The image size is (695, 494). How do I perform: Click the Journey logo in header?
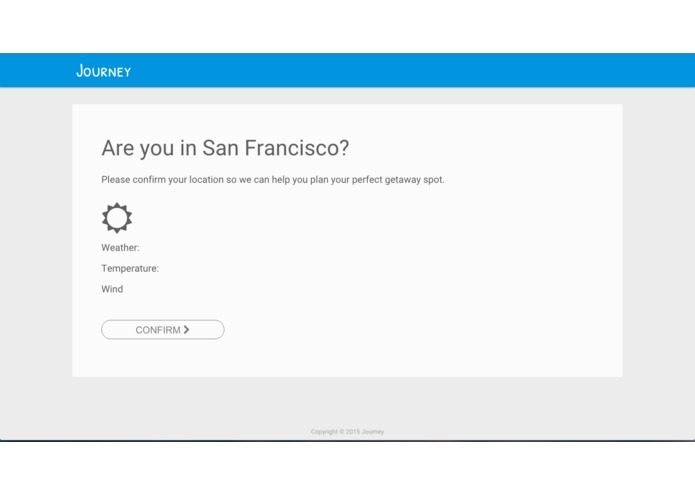pyautogui.click(x=104, y=71)
